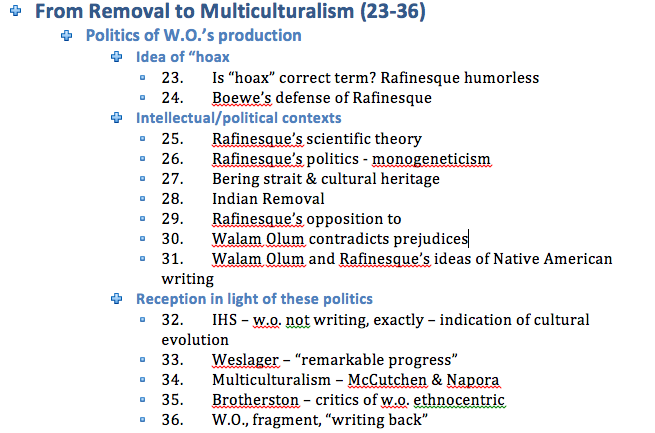Select bullet for item 32 IHS

pos(142,319)
